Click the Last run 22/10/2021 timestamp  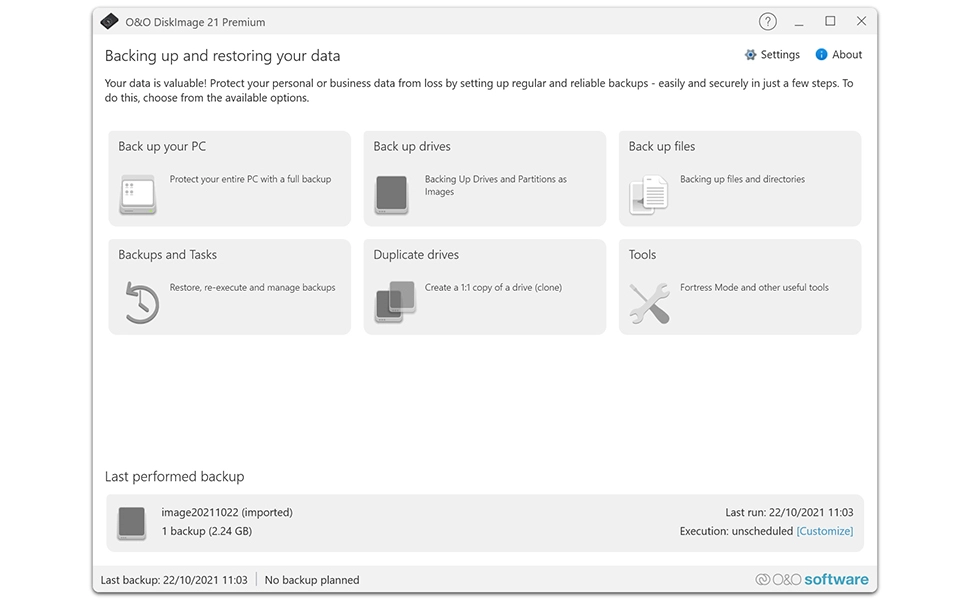(788, 511)
